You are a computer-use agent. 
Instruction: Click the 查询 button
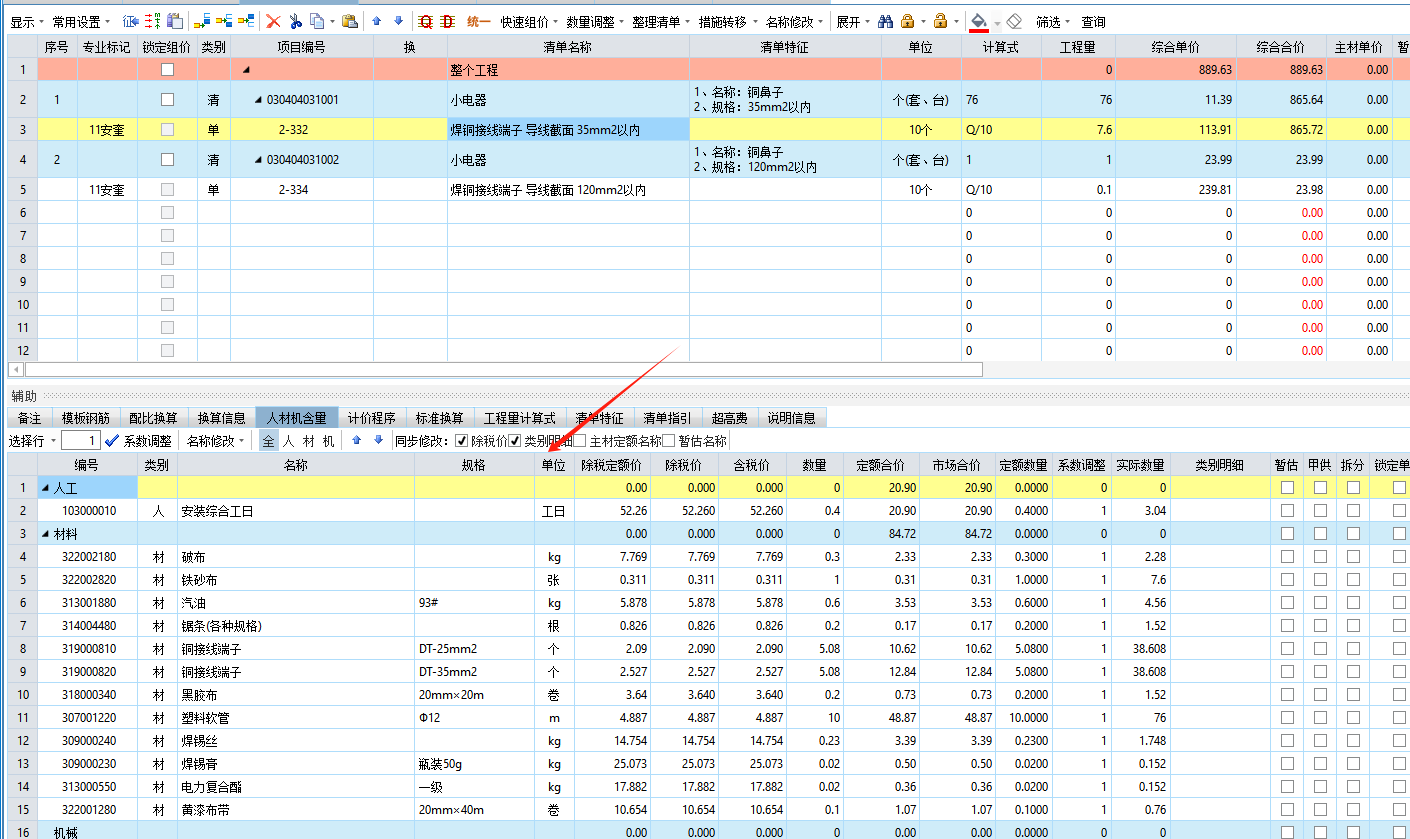pos(1093,21)
